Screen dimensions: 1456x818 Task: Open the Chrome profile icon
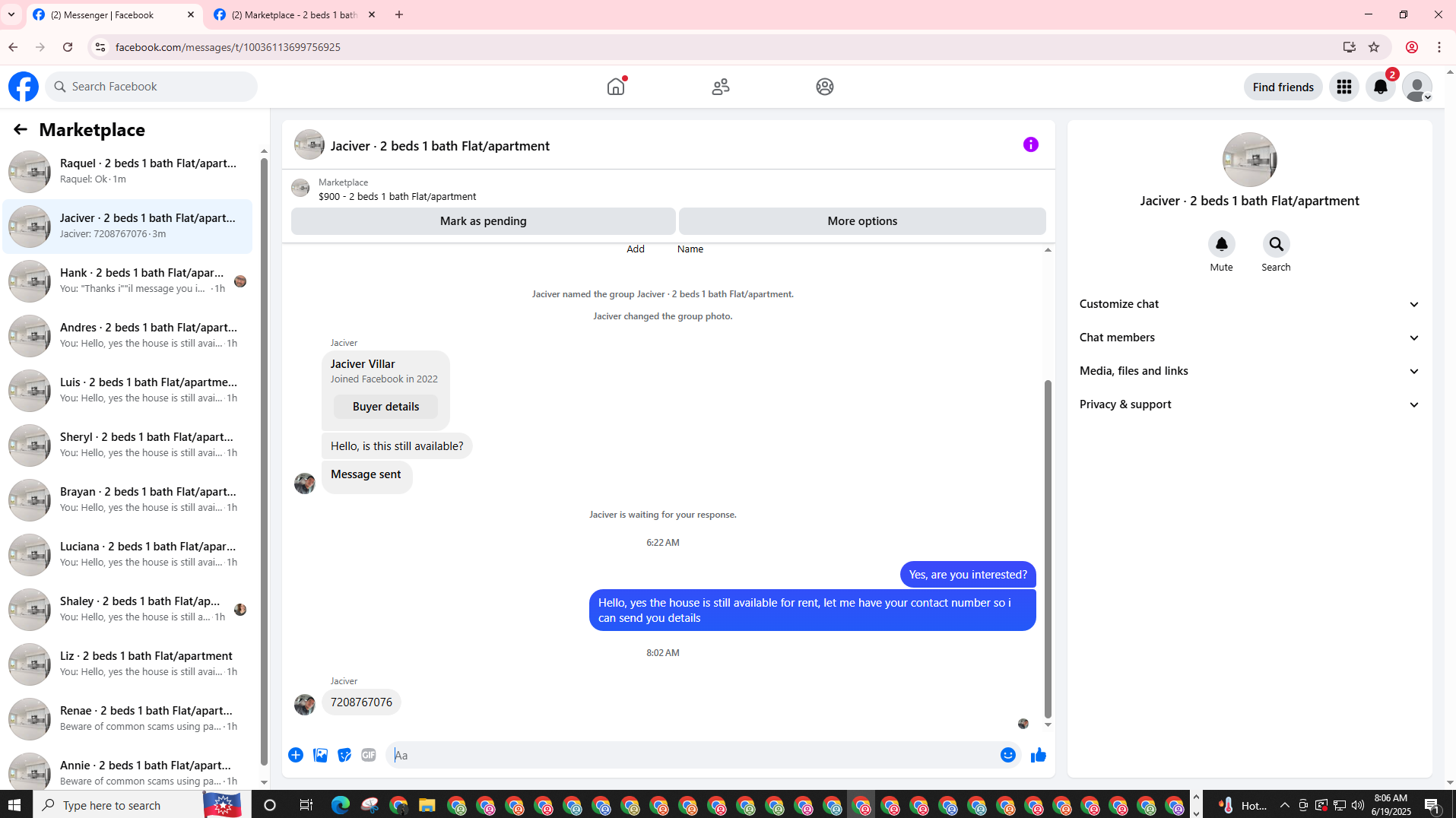pyautogui.click(x=1412, y=47)
